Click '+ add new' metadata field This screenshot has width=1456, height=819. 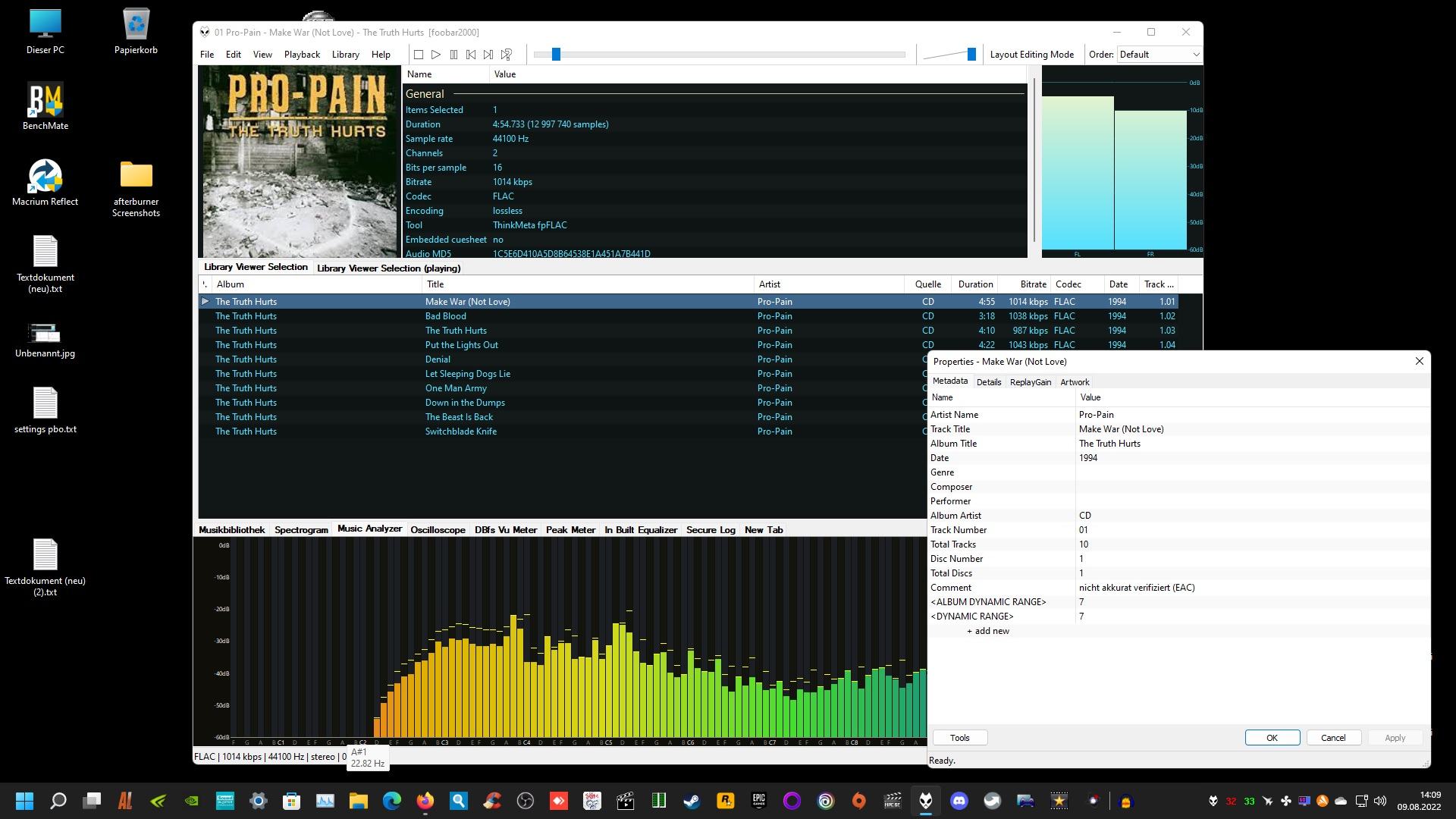(x=987, y=631)
